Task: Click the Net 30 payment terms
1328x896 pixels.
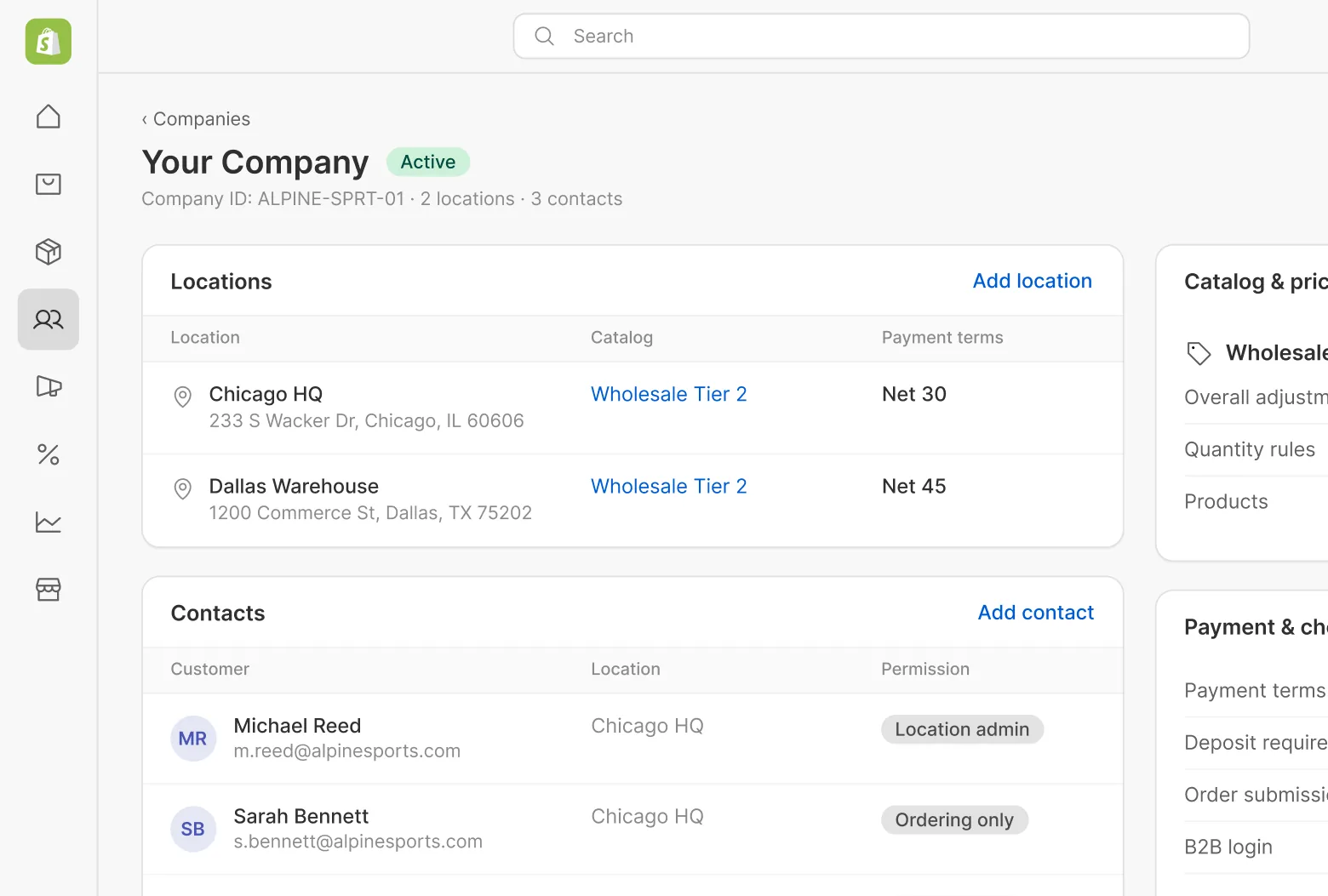Action: point(914,394)
